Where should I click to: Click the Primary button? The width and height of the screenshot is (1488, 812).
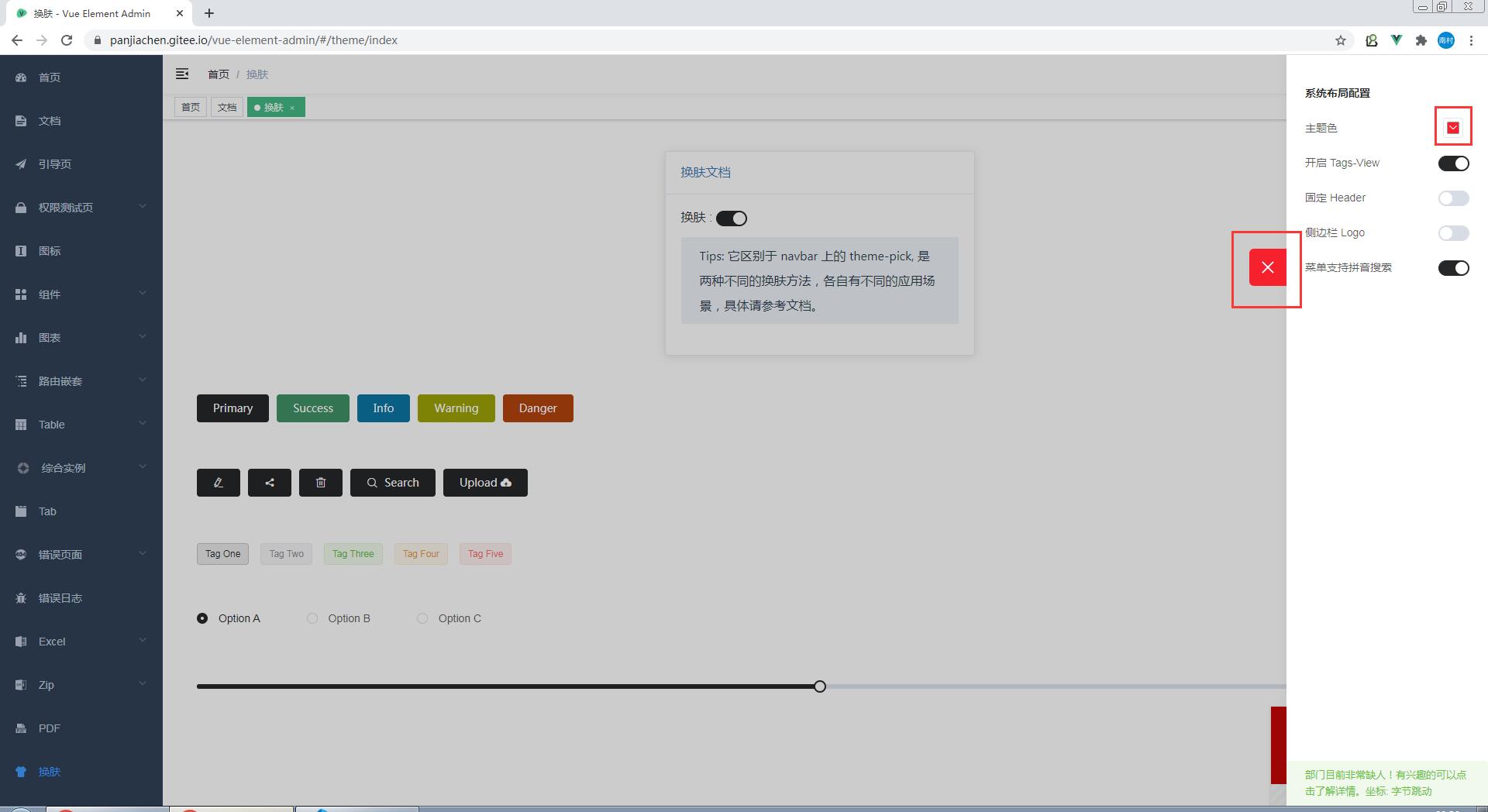(x=232, y=408)
